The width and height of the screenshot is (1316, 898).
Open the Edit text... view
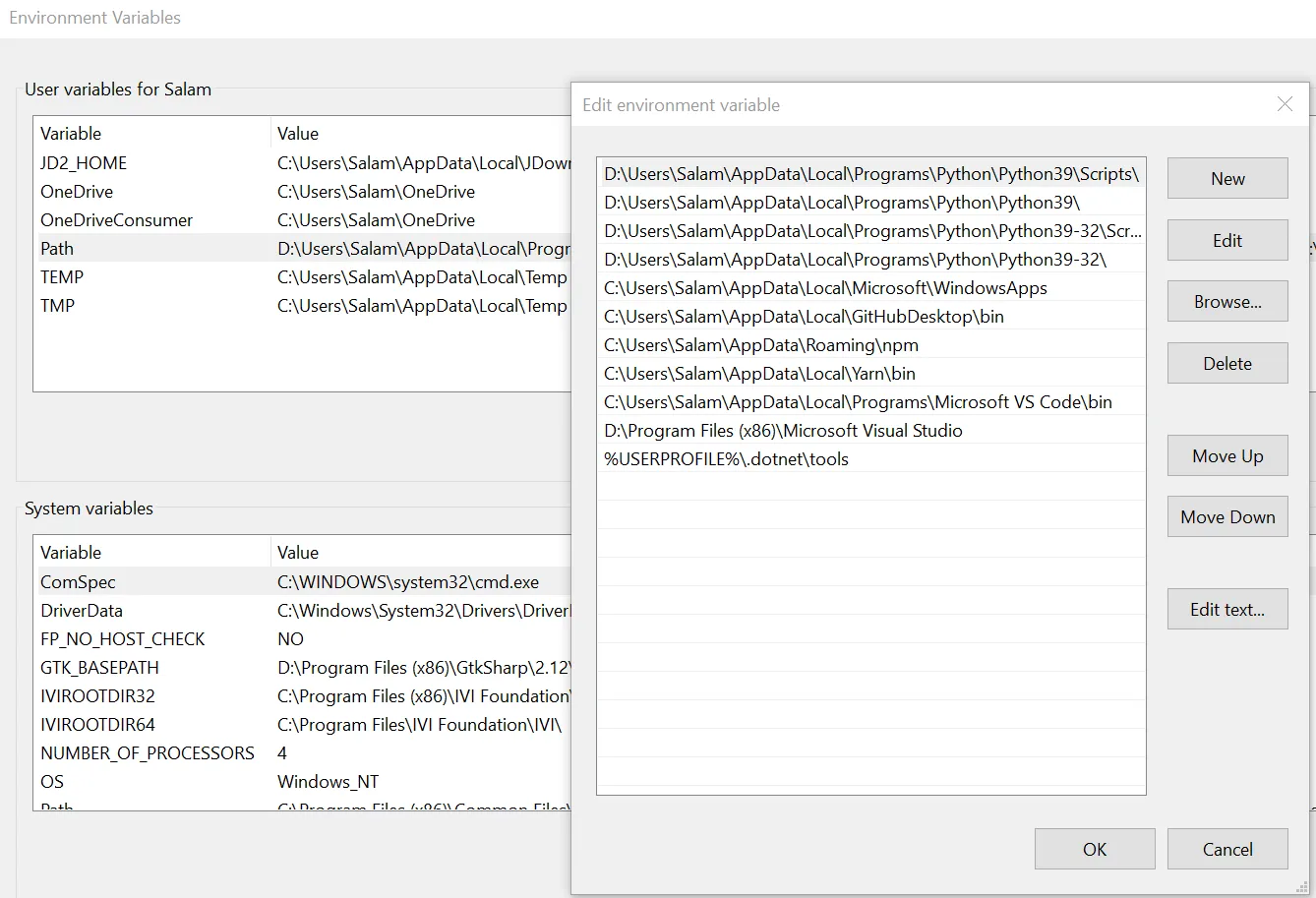click(1227, 609)
